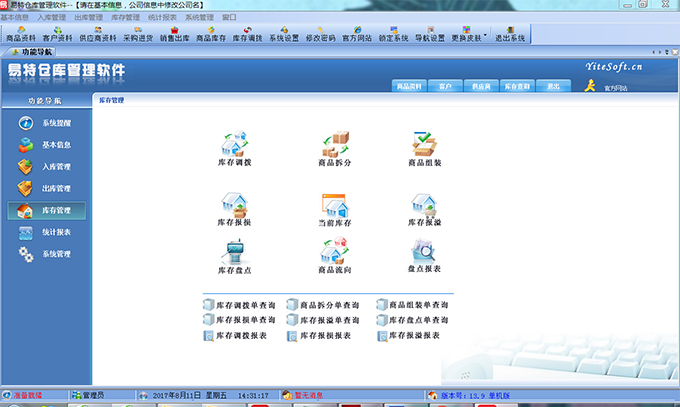680x407 pixels.
Task: Open 官方网站 link with yellow figure
Action: pyautogui.click(x=605, y=86)
